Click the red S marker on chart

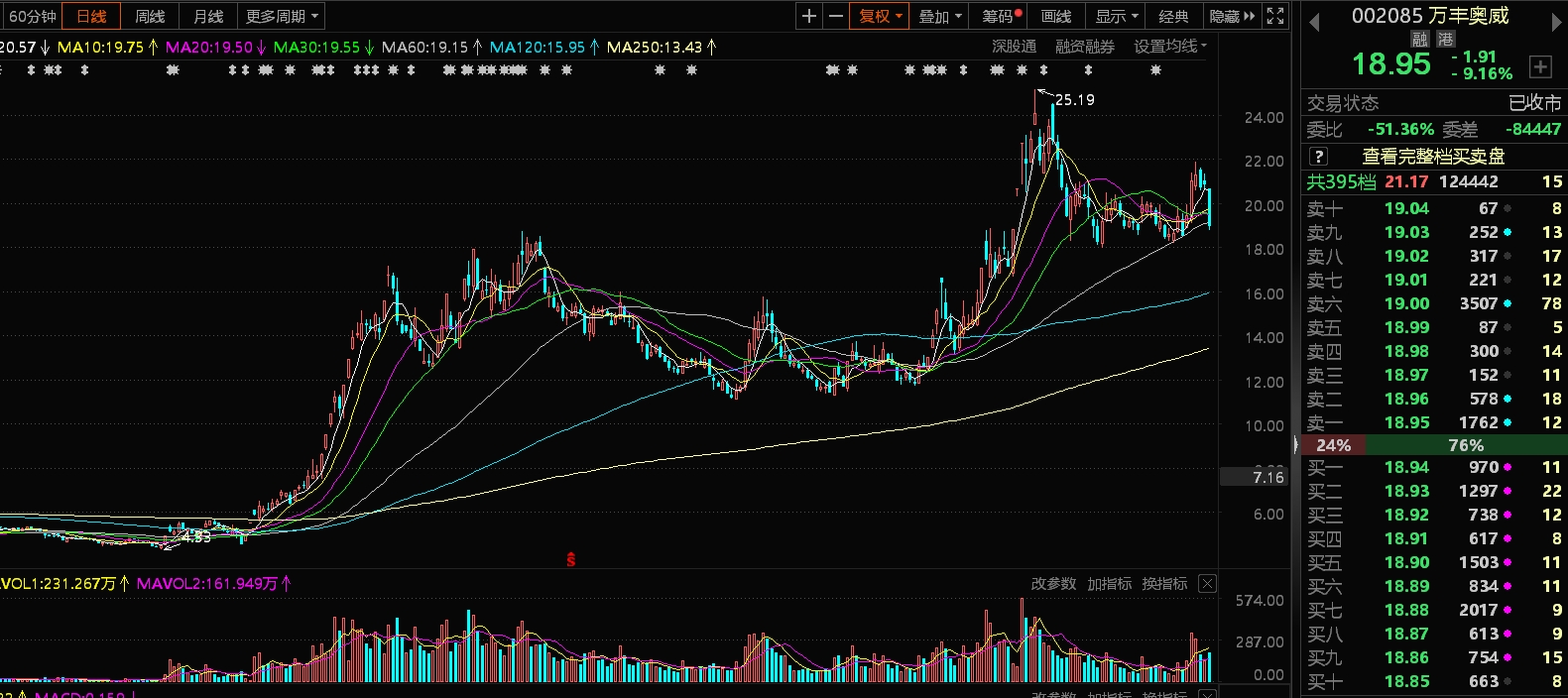coord(571,560)
